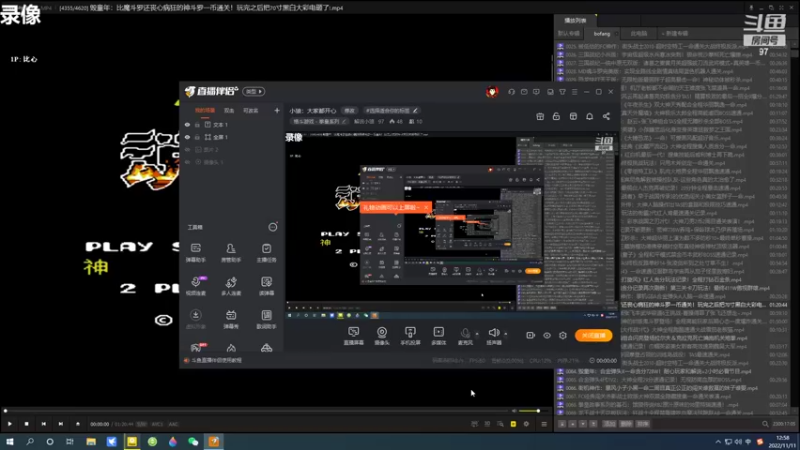The height and width of the screenshot is (450, 800).
Task: Expand microphone options arrow
Action: click(x=477, y=334)
